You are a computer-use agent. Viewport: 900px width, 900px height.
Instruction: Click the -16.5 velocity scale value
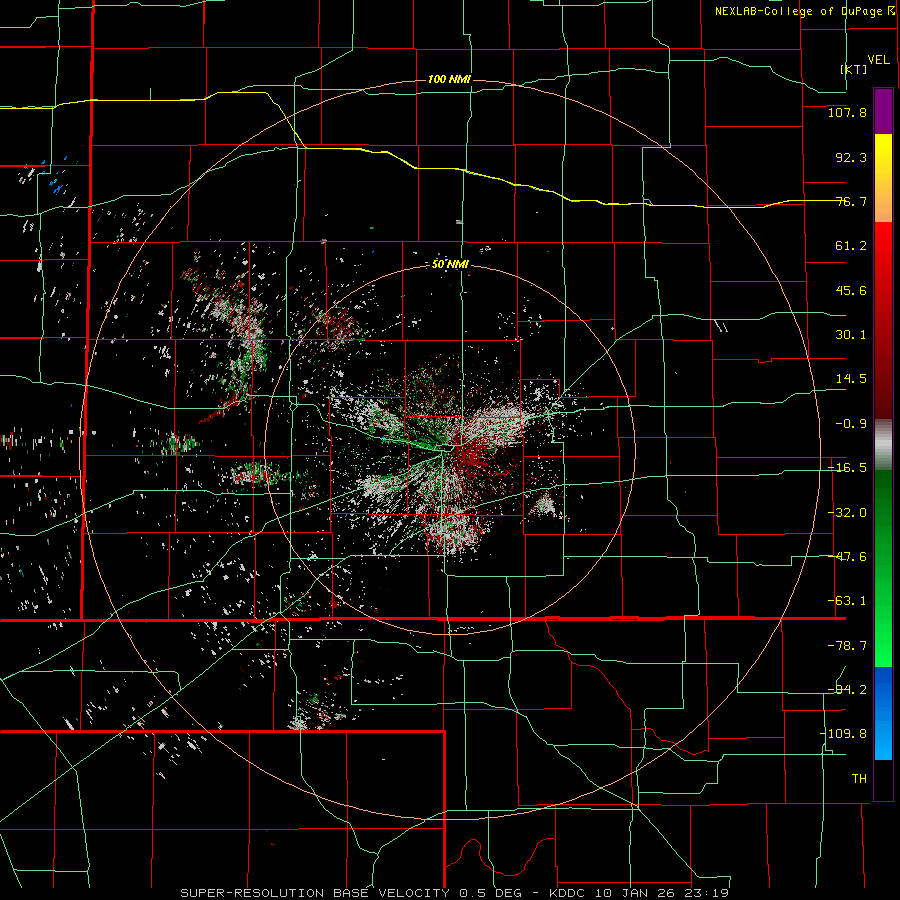click(847, 468)
